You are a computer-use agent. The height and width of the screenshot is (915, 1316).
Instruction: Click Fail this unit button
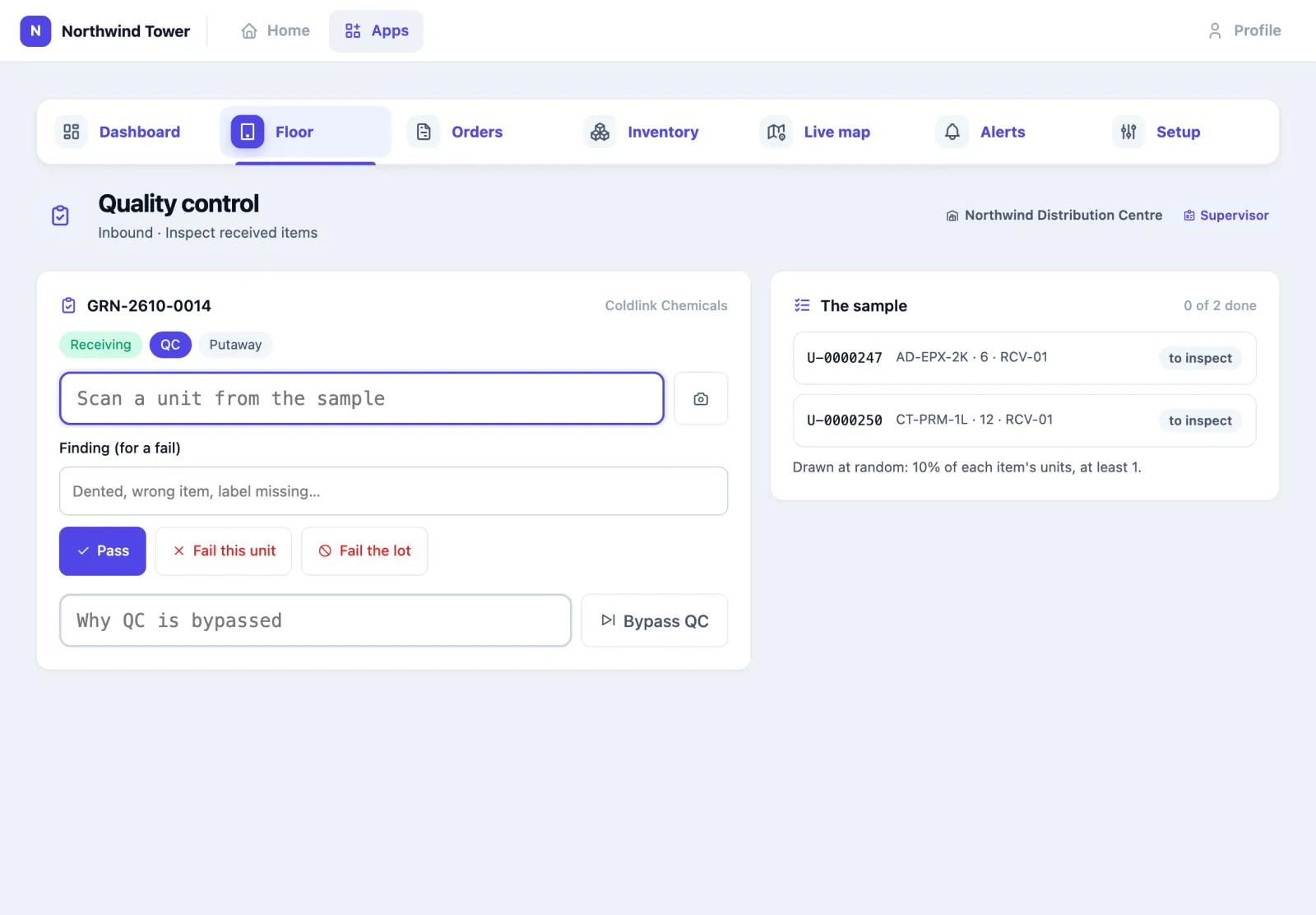coord(224,551)
